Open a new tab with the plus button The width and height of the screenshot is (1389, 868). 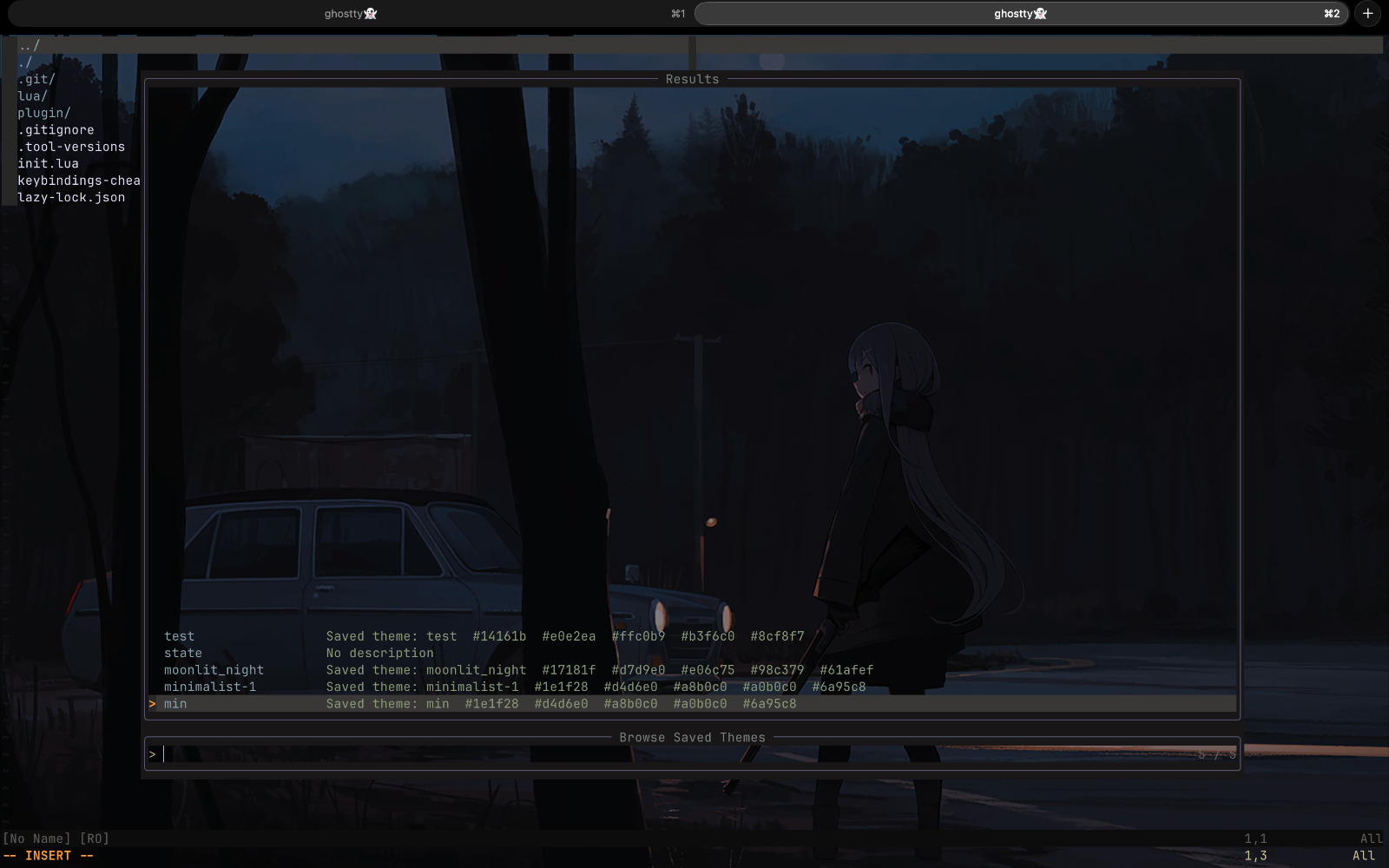[x=1367, y=13]
